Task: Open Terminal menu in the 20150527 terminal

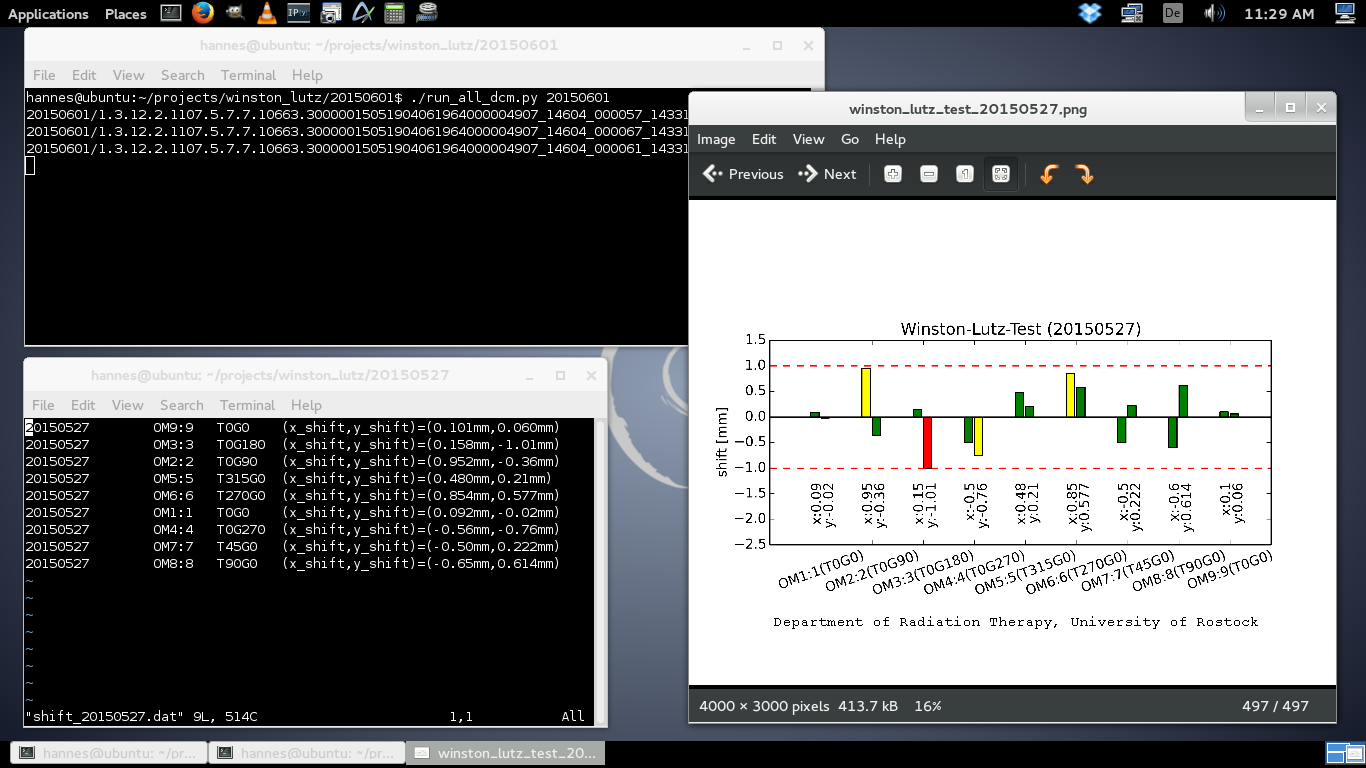Action: point(247,405)
